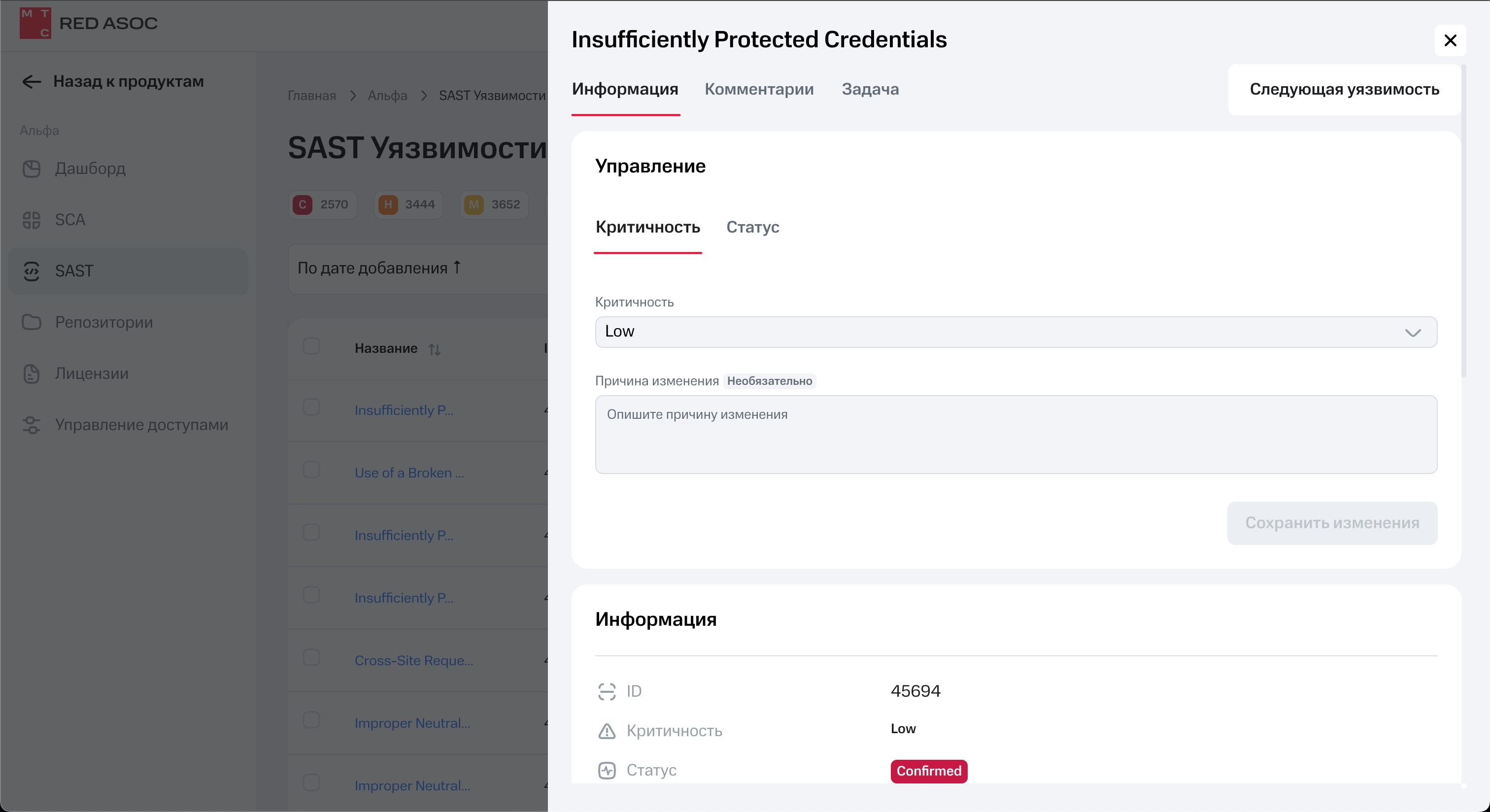Image resolution: width=1490 pixels, height=812 pixels.
Task: Open the Управление доступами settings icon
Action: [31, 425]
